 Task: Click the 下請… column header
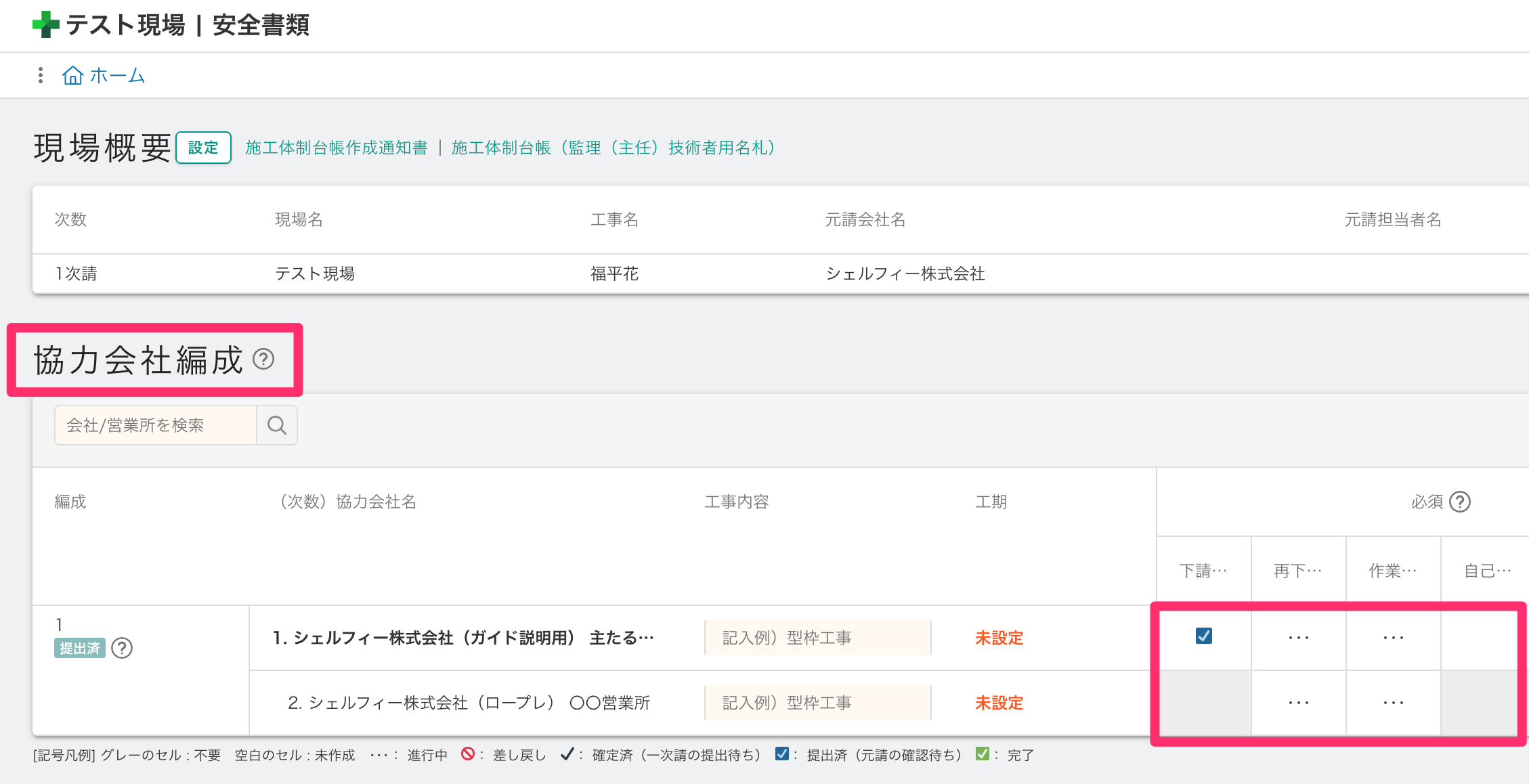point(1203,571)
